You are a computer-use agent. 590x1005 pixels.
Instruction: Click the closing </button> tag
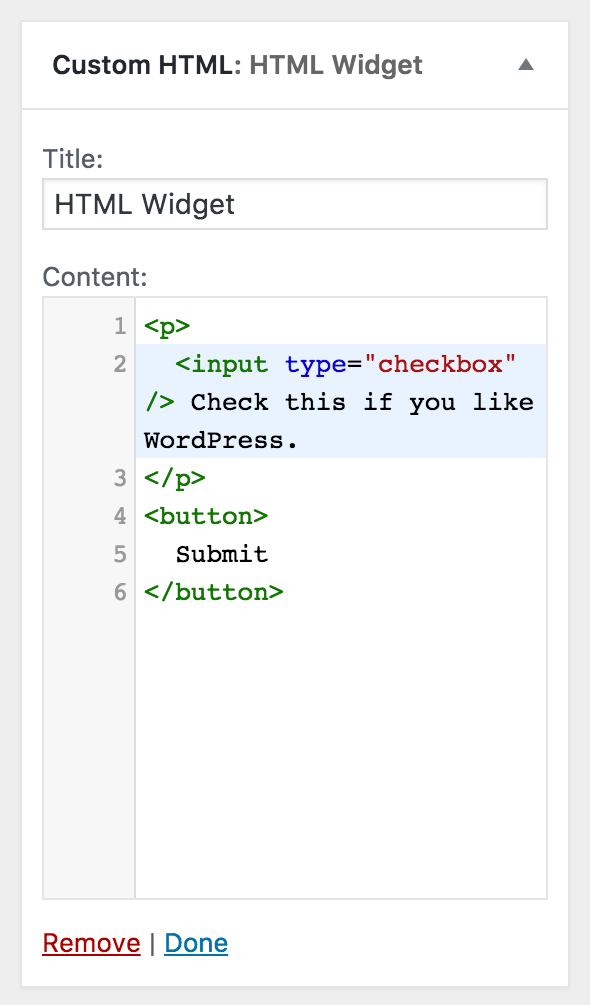[x=213, y=592]
